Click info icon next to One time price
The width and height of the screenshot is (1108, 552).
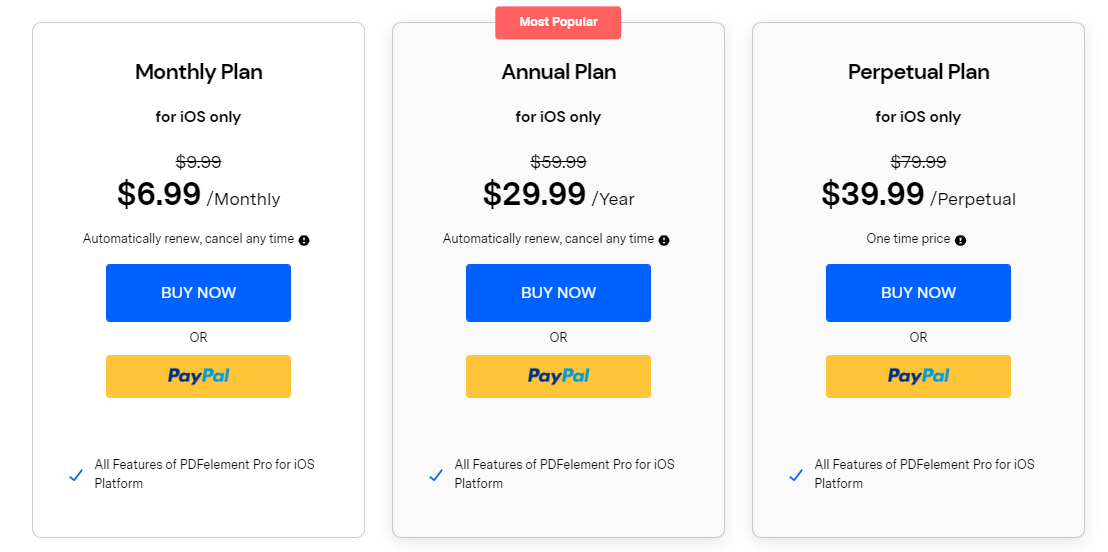[x=960, y=240]
